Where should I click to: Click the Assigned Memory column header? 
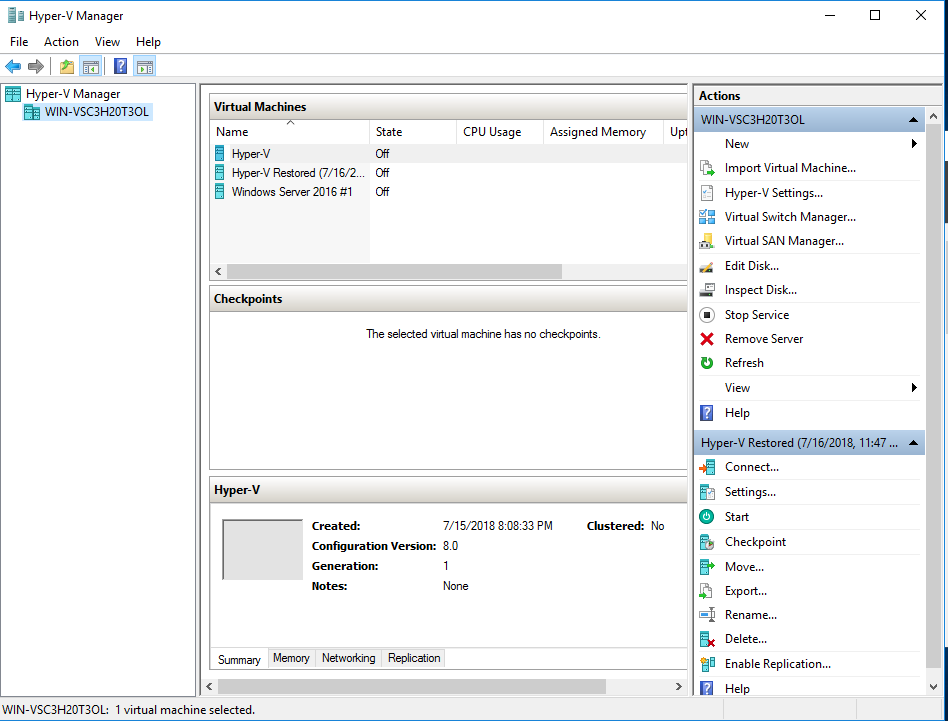pyautogui.click(x=603, y=132)
